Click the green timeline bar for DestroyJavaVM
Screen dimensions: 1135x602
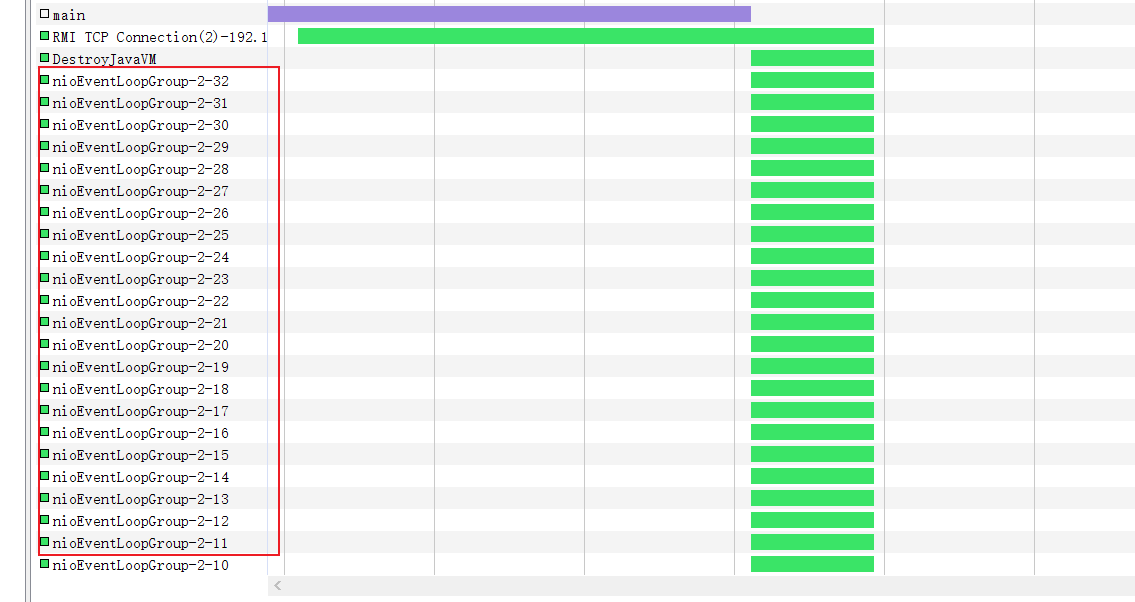coord(812,58)
